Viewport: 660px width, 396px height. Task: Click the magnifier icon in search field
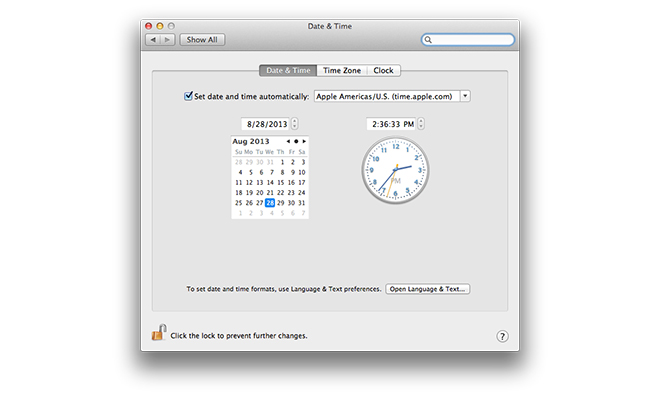point(428,40)
